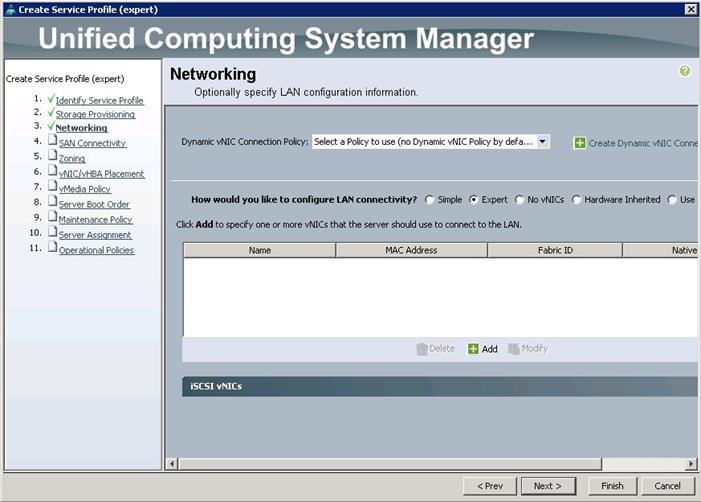Select the Expert LAN connectivity option
Screen dimensions: 701x502
point(473,200)
